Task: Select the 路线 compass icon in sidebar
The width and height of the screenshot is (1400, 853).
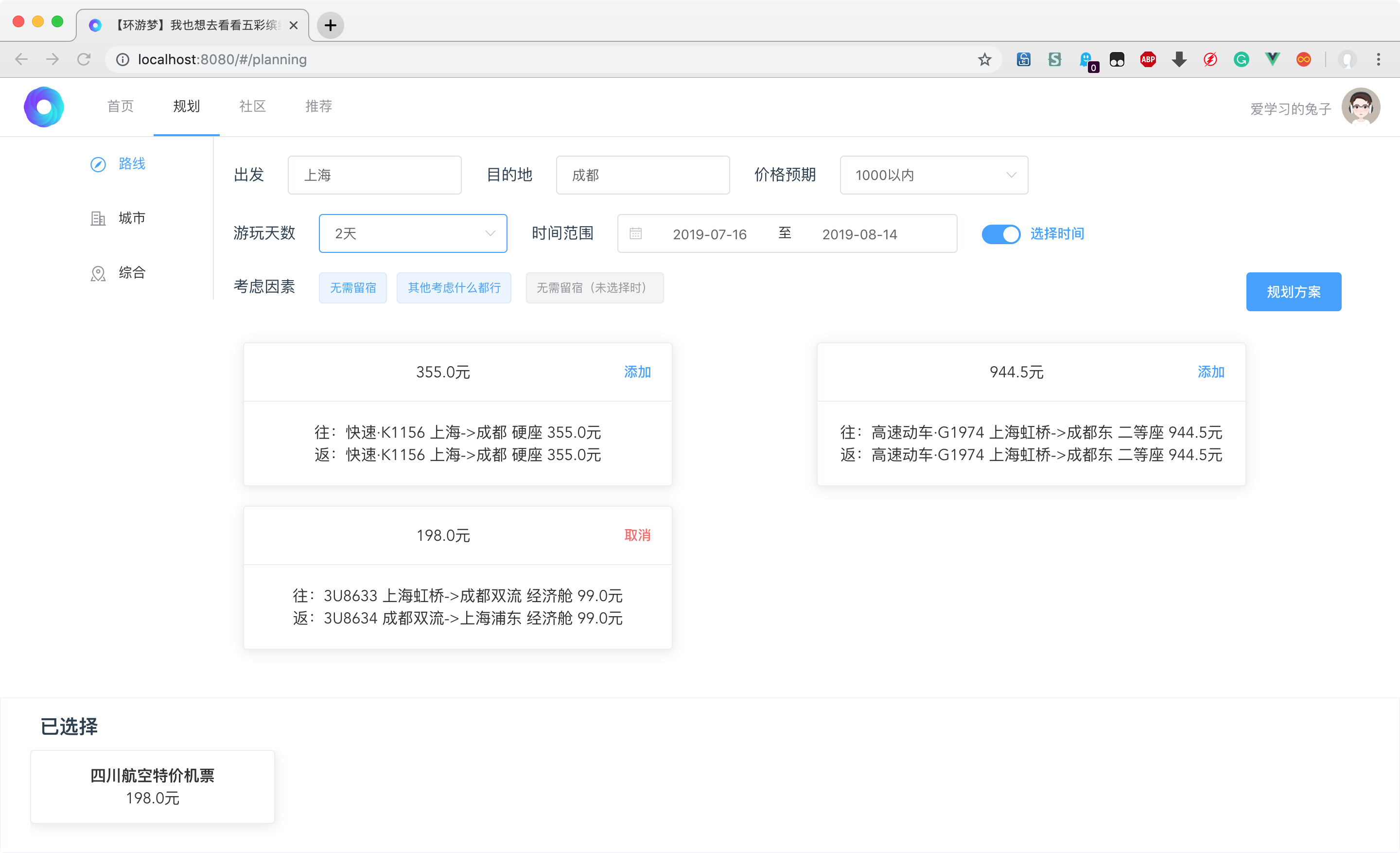Action: point(98,164)
